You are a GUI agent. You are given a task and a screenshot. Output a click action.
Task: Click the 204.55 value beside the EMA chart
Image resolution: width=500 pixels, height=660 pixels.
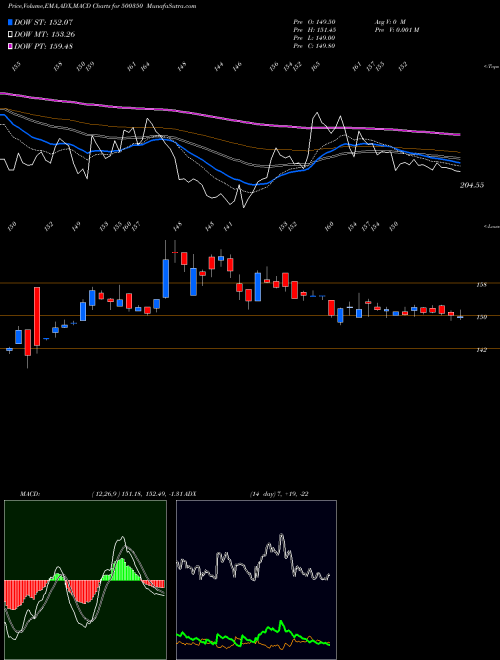tap(472, 185)
